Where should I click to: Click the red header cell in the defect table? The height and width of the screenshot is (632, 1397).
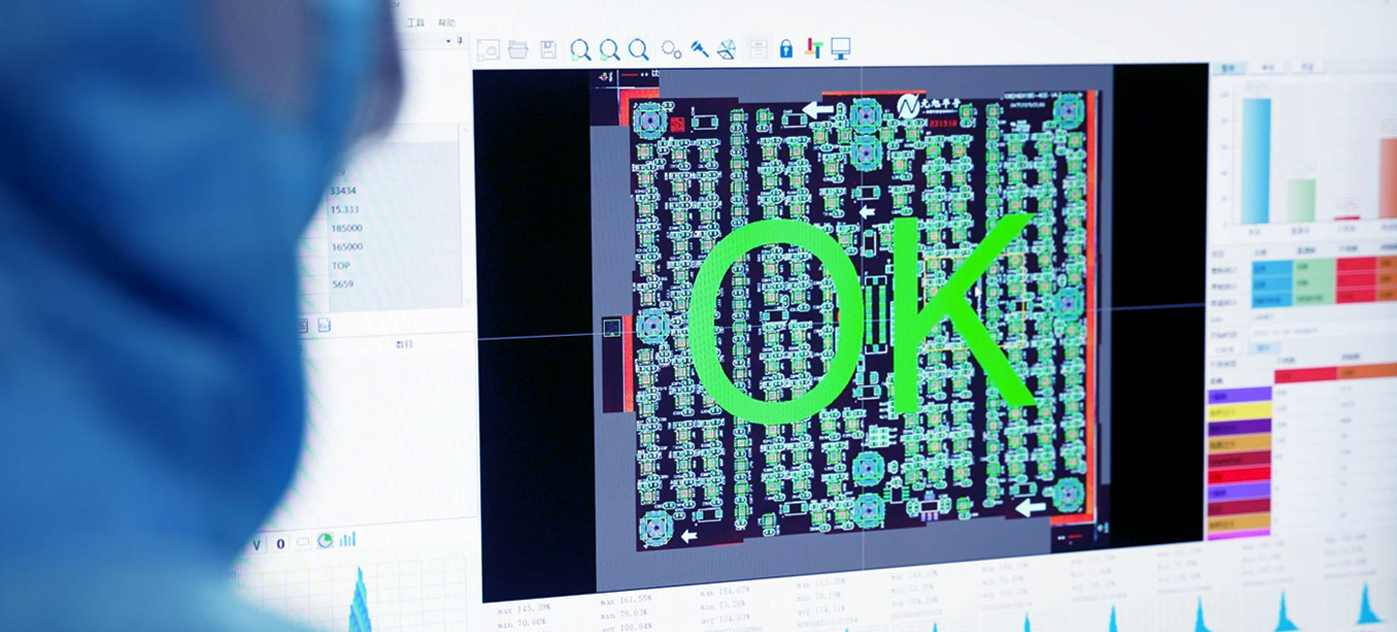click(x=1306, y=374)
